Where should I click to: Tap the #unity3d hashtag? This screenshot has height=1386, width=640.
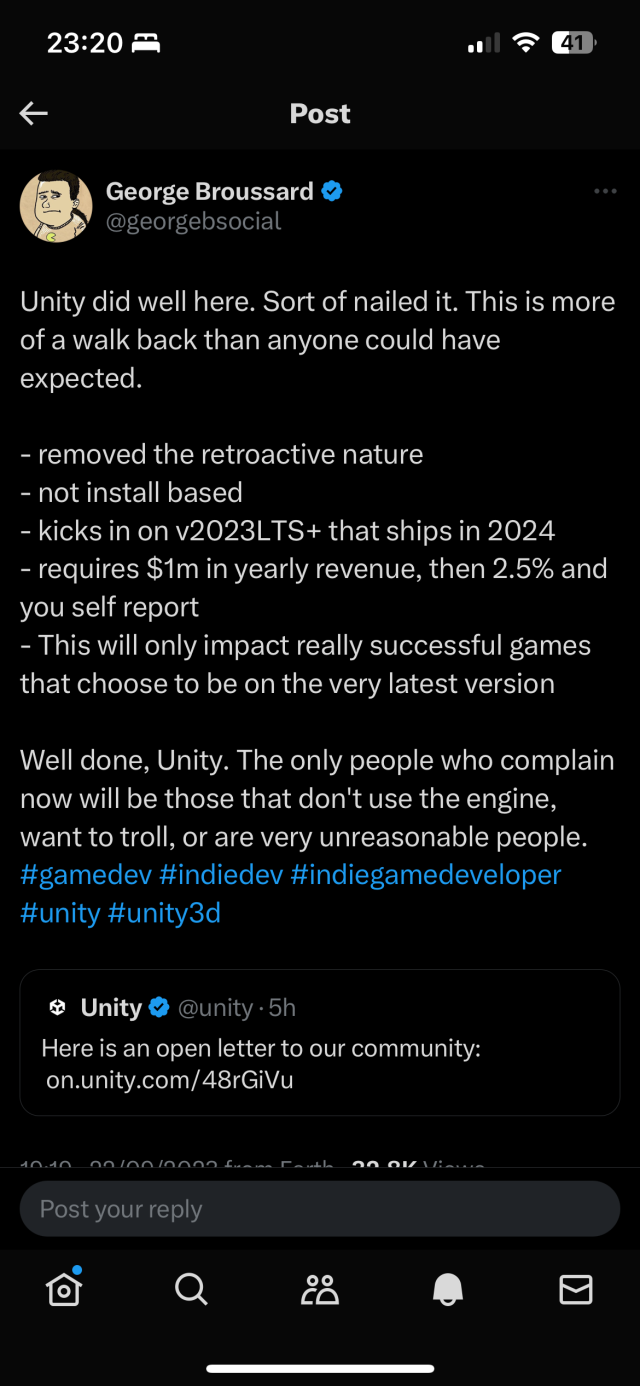tap(165, 913)
